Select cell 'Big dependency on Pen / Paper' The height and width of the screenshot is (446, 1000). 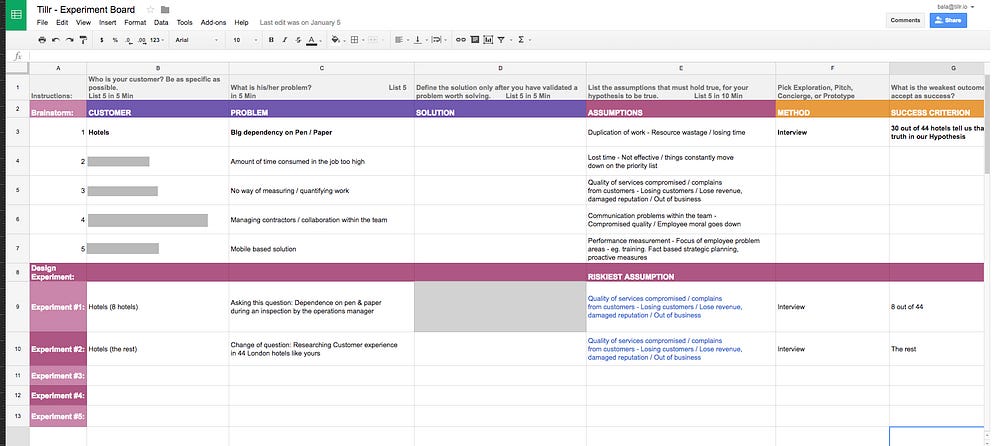pyautogui.click(x=321, y=132)
